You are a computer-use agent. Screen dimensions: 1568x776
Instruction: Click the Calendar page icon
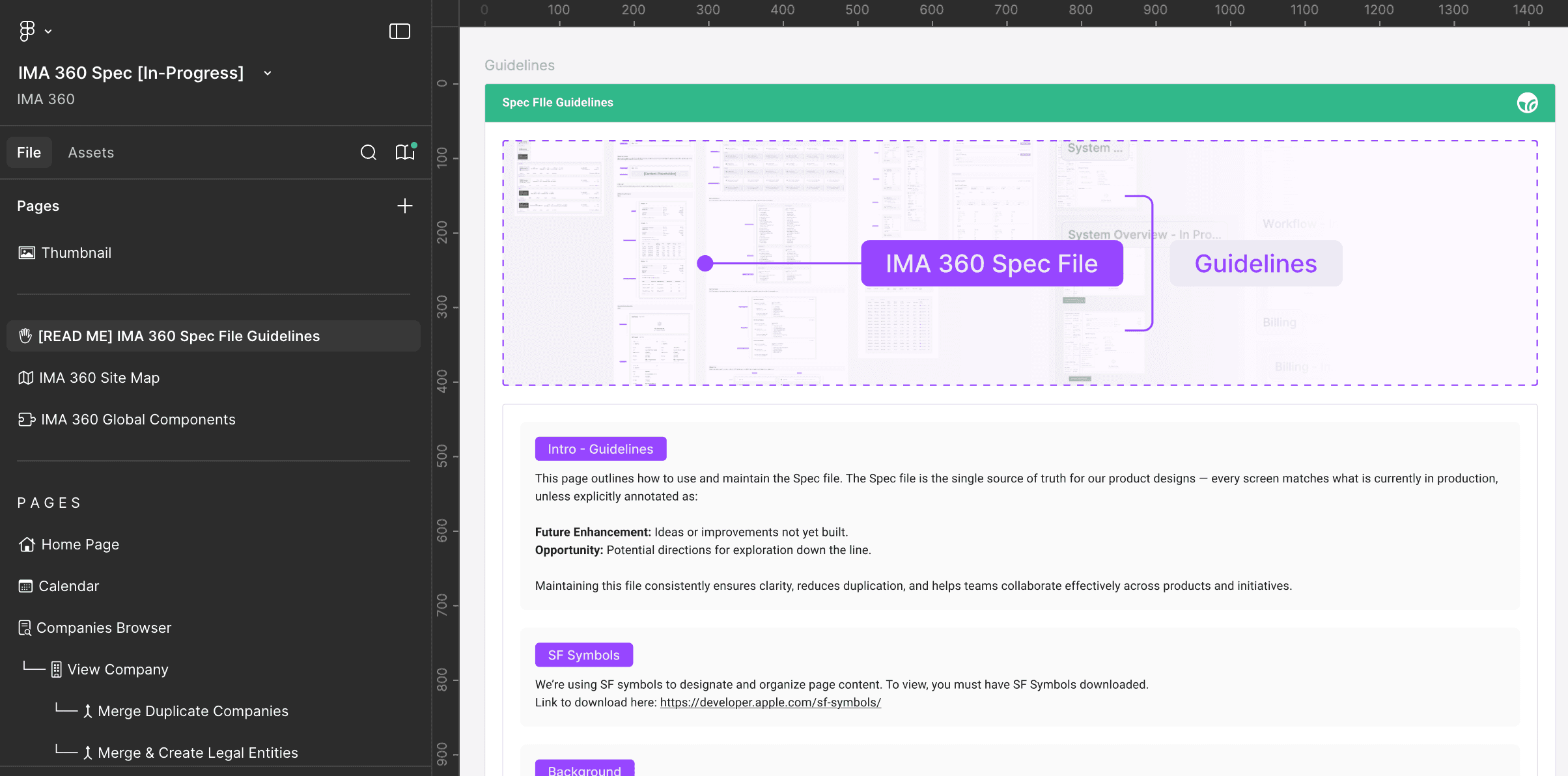click(25, 586)
